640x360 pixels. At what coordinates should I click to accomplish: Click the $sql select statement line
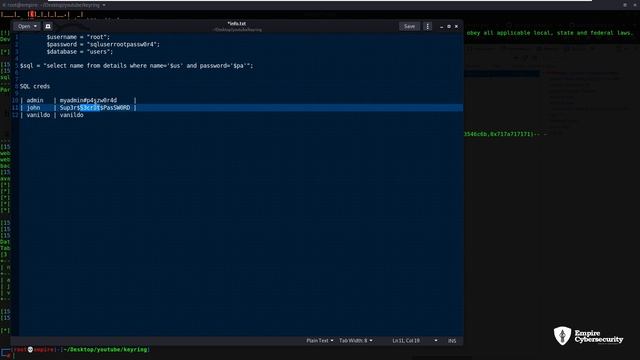pos(136,65)
